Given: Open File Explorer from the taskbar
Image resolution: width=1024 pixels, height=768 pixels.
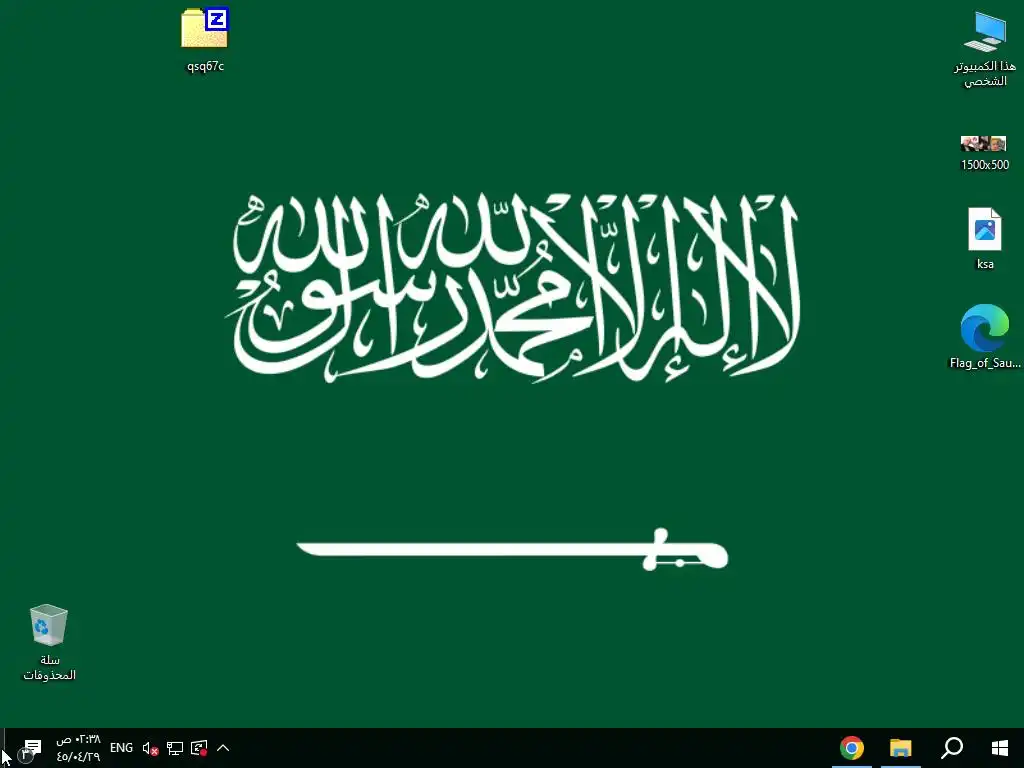Looking at the screenshot, I should (901, 748).
